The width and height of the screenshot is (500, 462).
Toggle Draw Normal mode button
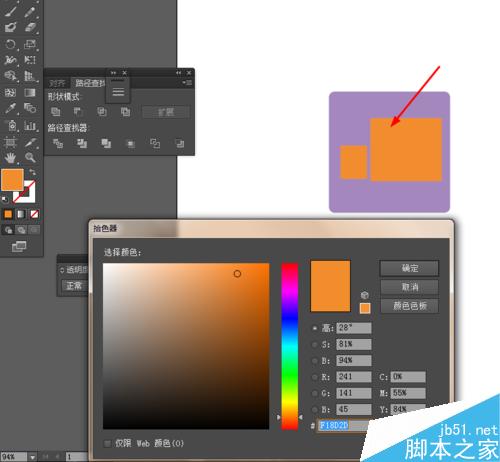(8, 230)
